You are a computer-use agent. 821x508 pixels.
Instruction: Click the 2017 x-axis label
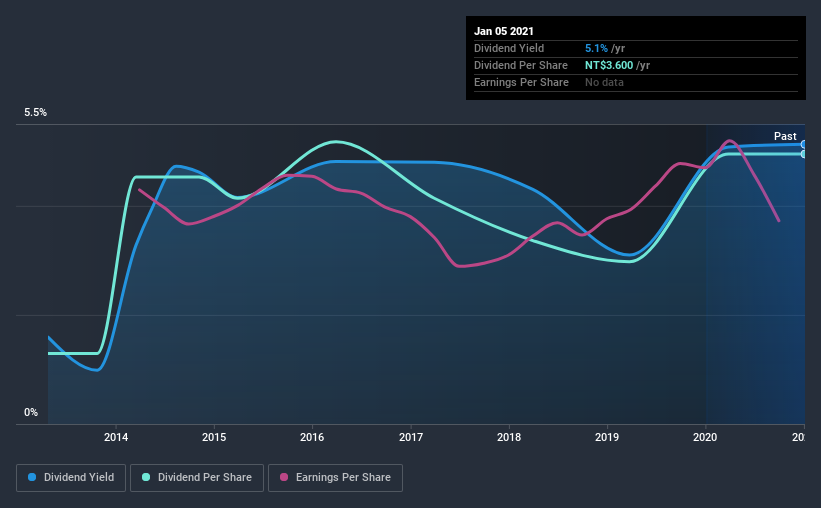(x=411, y=437)
